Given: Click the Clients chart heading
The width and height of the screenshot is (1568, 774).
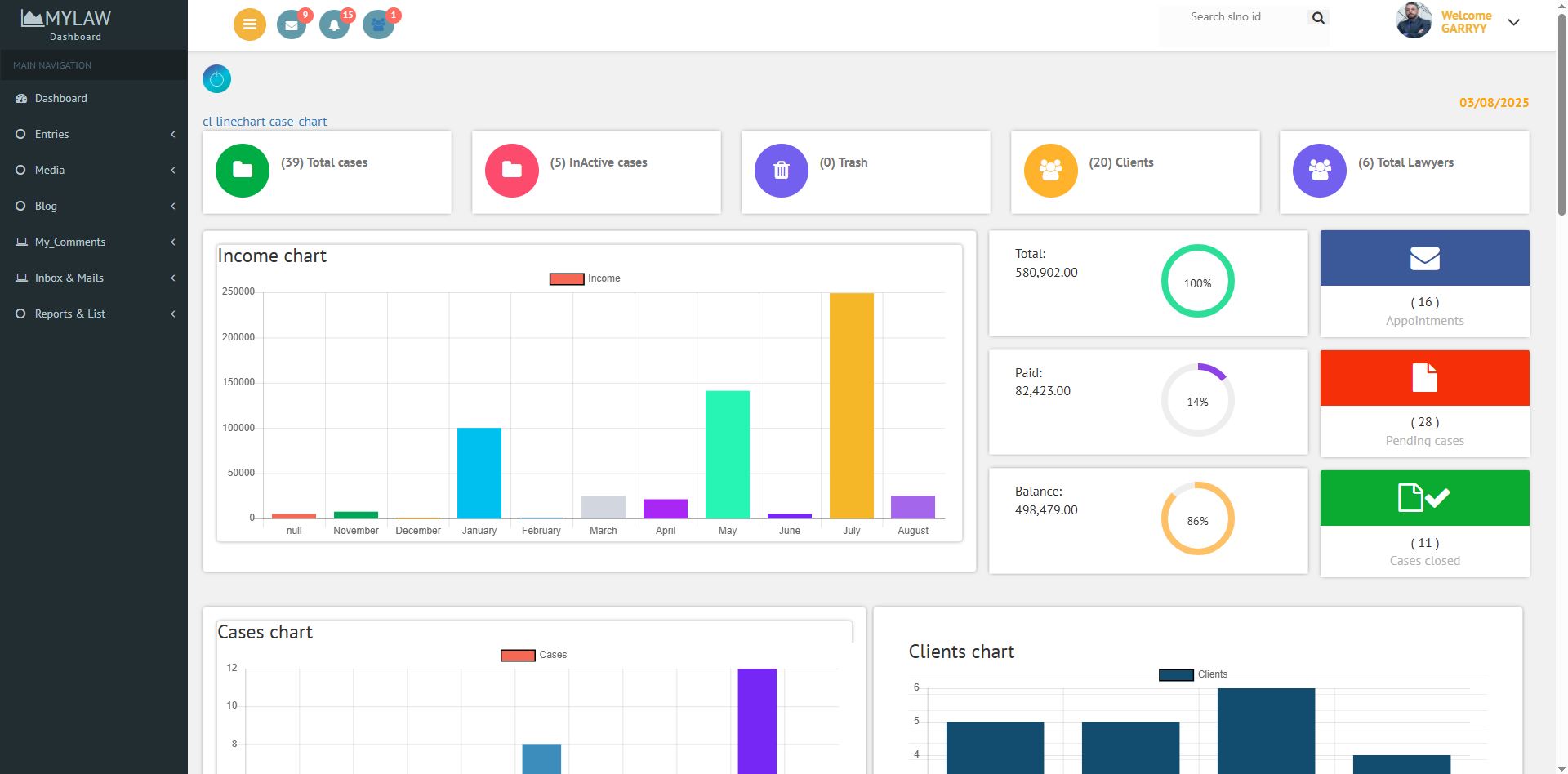Looking at the screenshot, I should tap(961, 652).
